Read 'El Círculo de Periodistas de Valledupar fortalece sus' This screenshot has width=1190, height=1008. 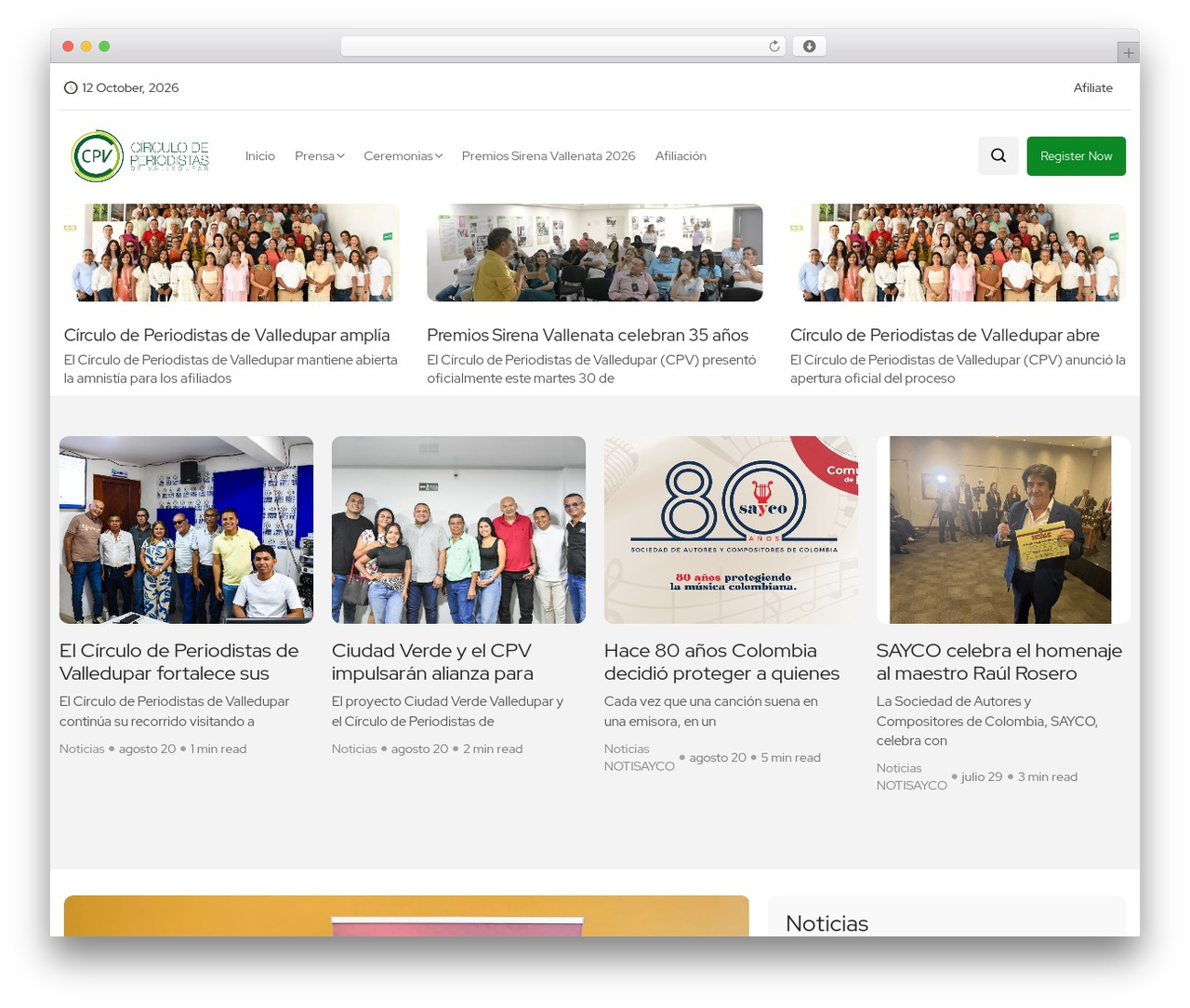click(x=179, y=662)
